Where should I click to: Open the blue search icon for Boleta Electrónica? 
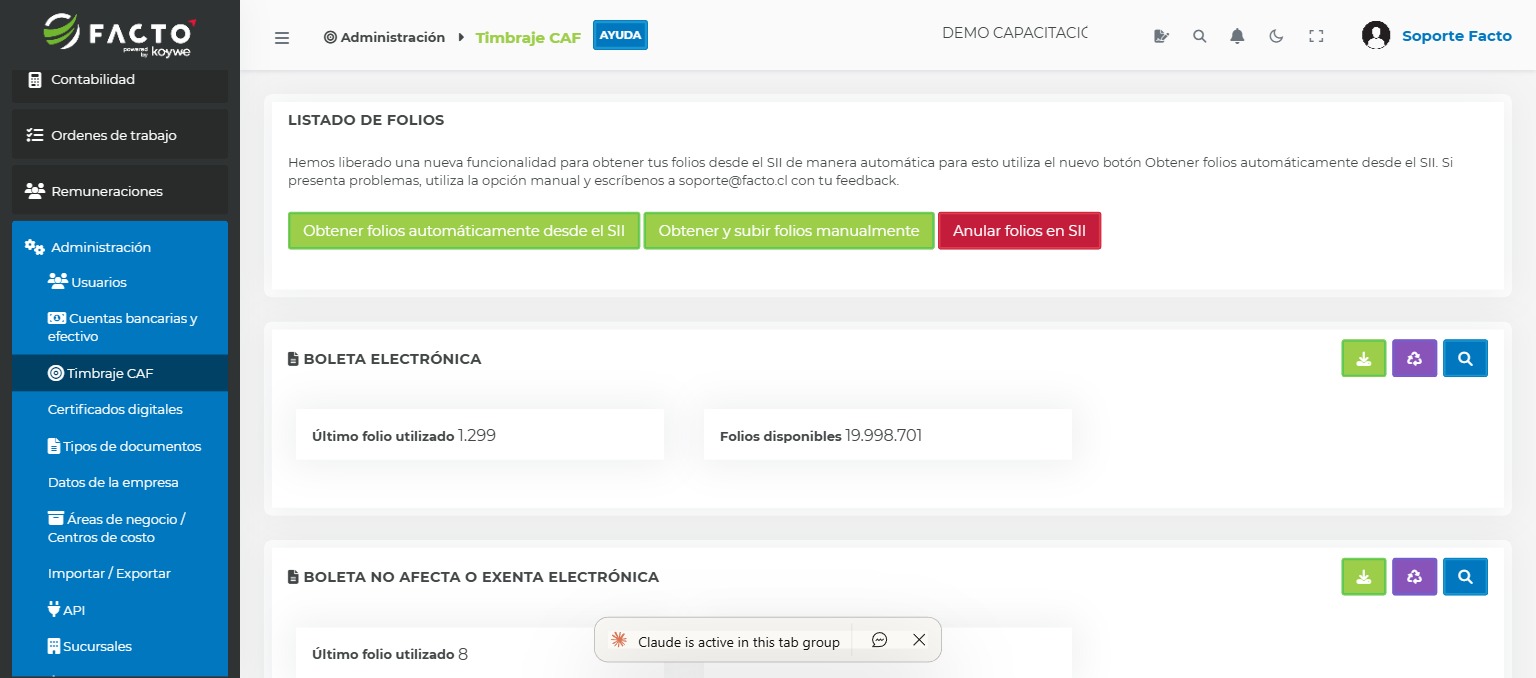1465,358
